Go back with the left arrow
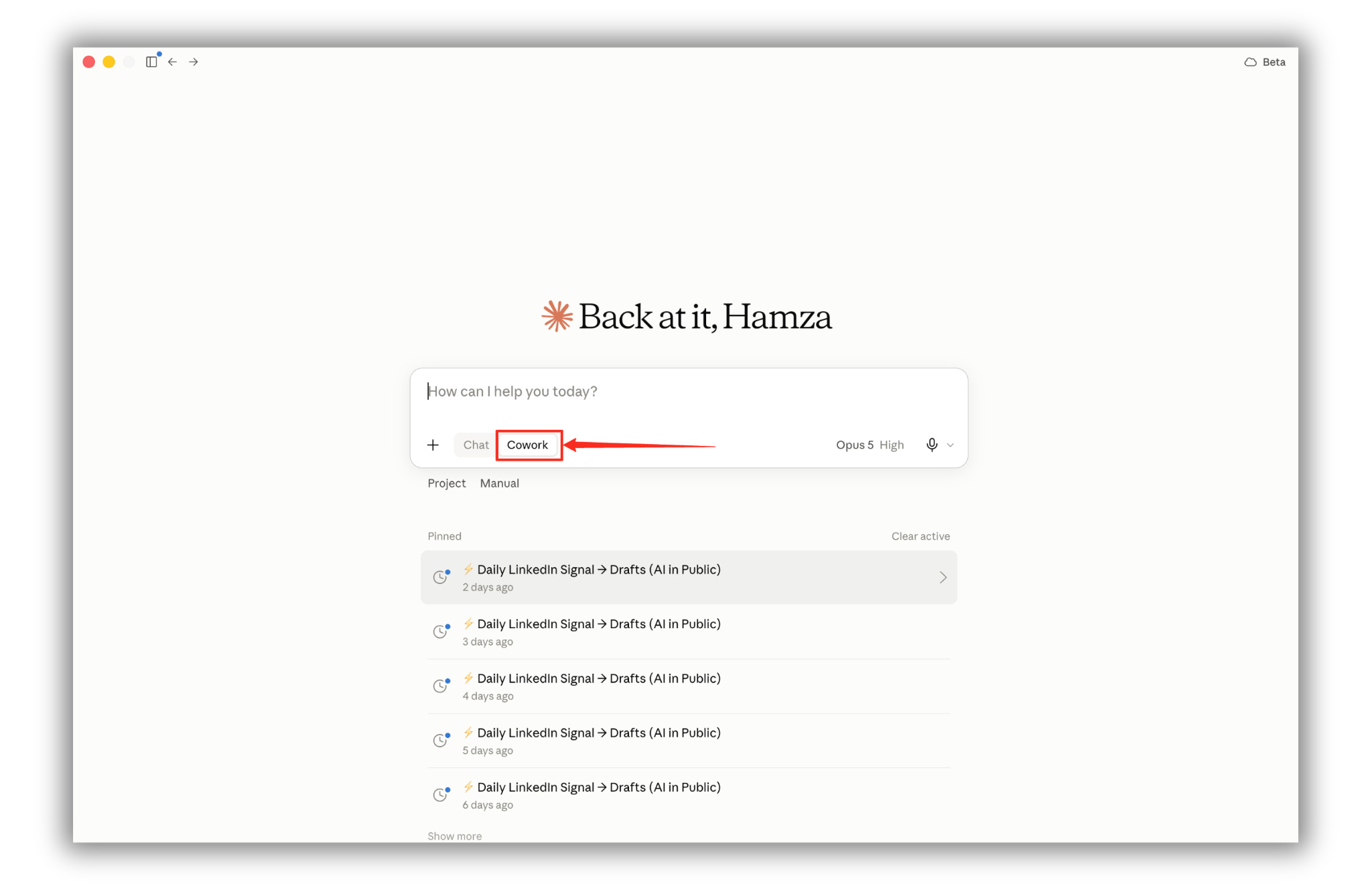This screenshot has height=890, width=1372. click(x=173, y=62)
